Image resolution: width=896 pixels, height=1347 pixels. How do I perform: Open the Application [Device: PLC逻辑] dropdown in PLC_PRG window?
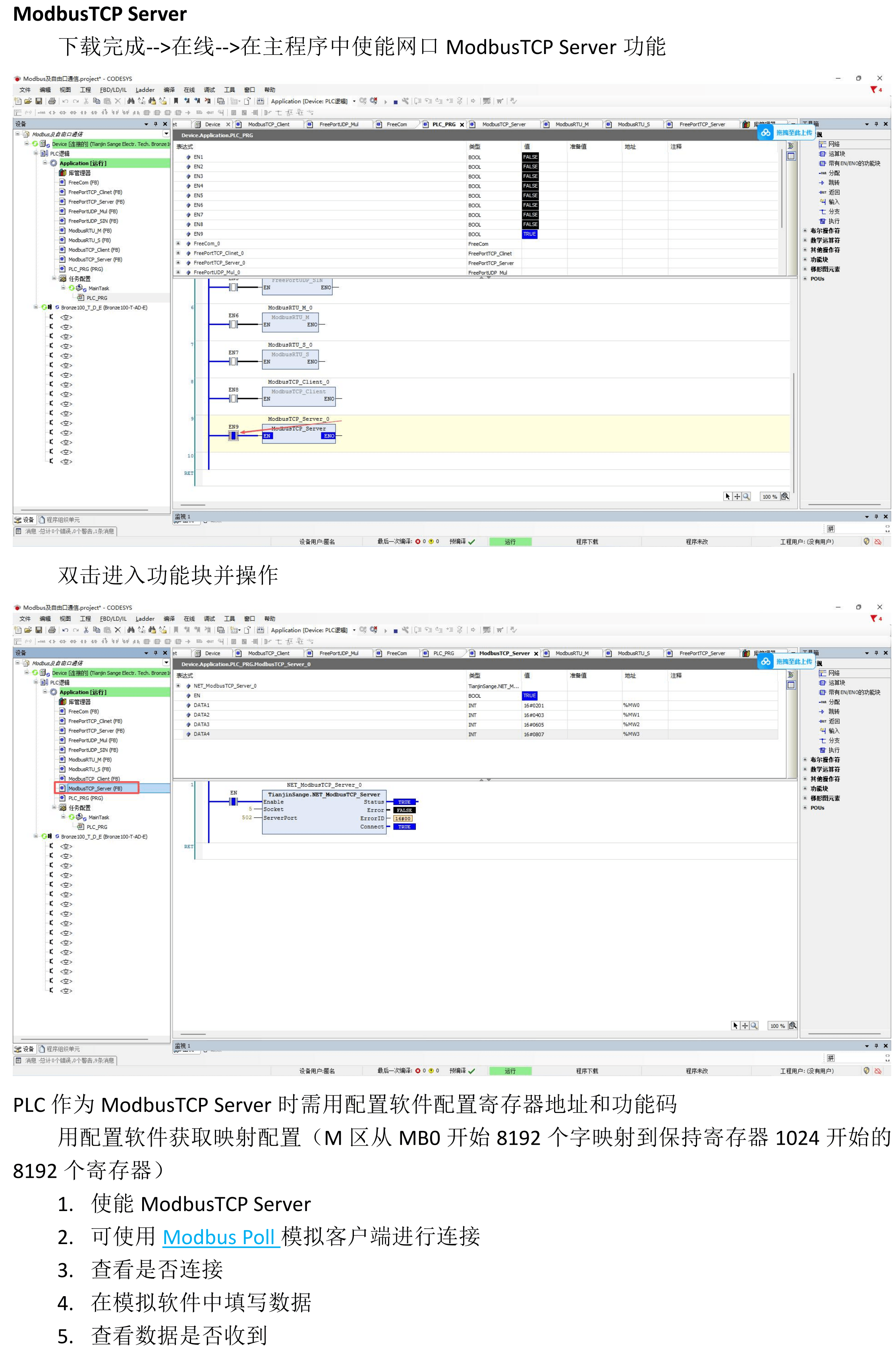pos(354,101)
